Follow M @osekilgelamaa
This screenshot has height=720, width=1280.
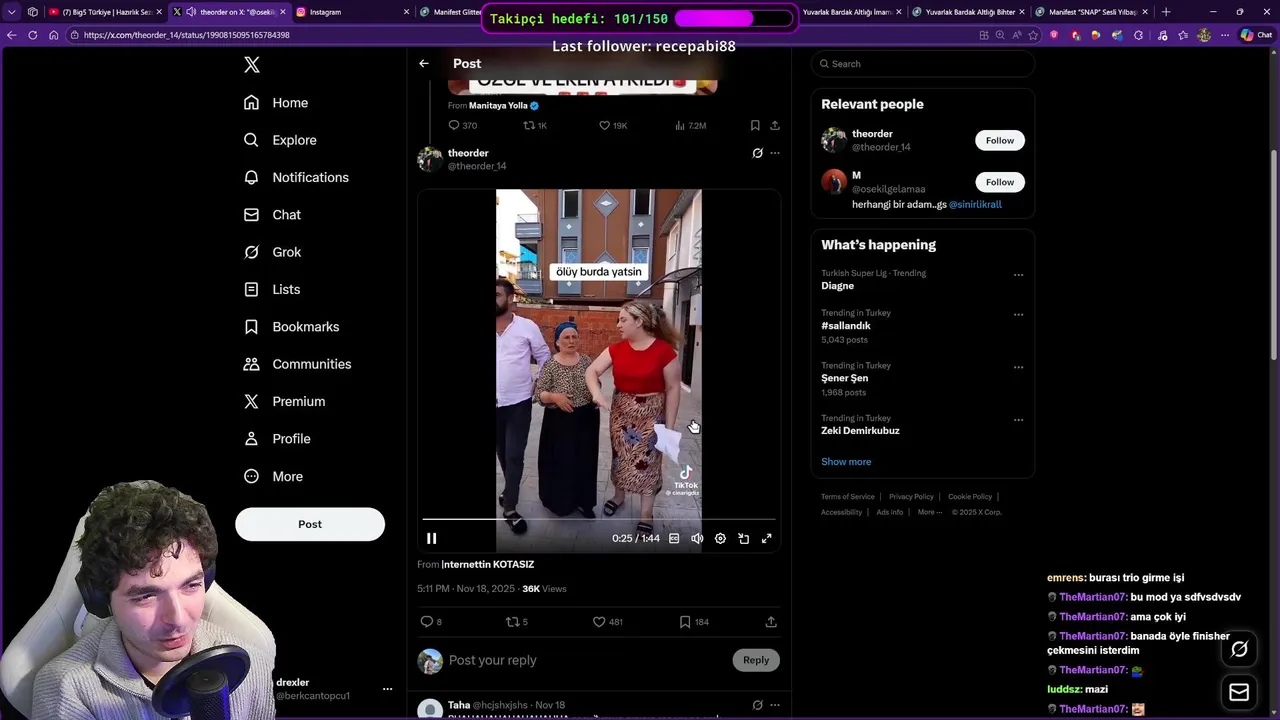point(1000,182)
